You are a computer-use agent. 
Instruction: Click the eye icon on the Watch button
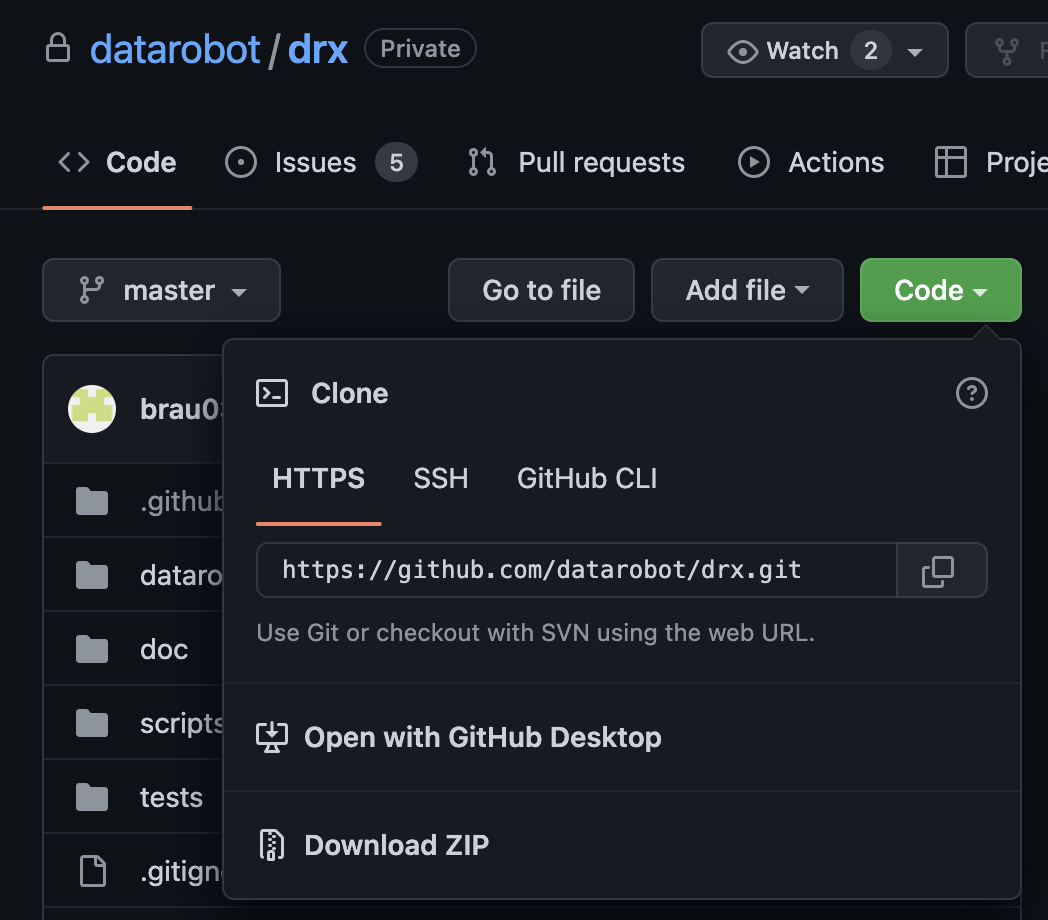740,50
